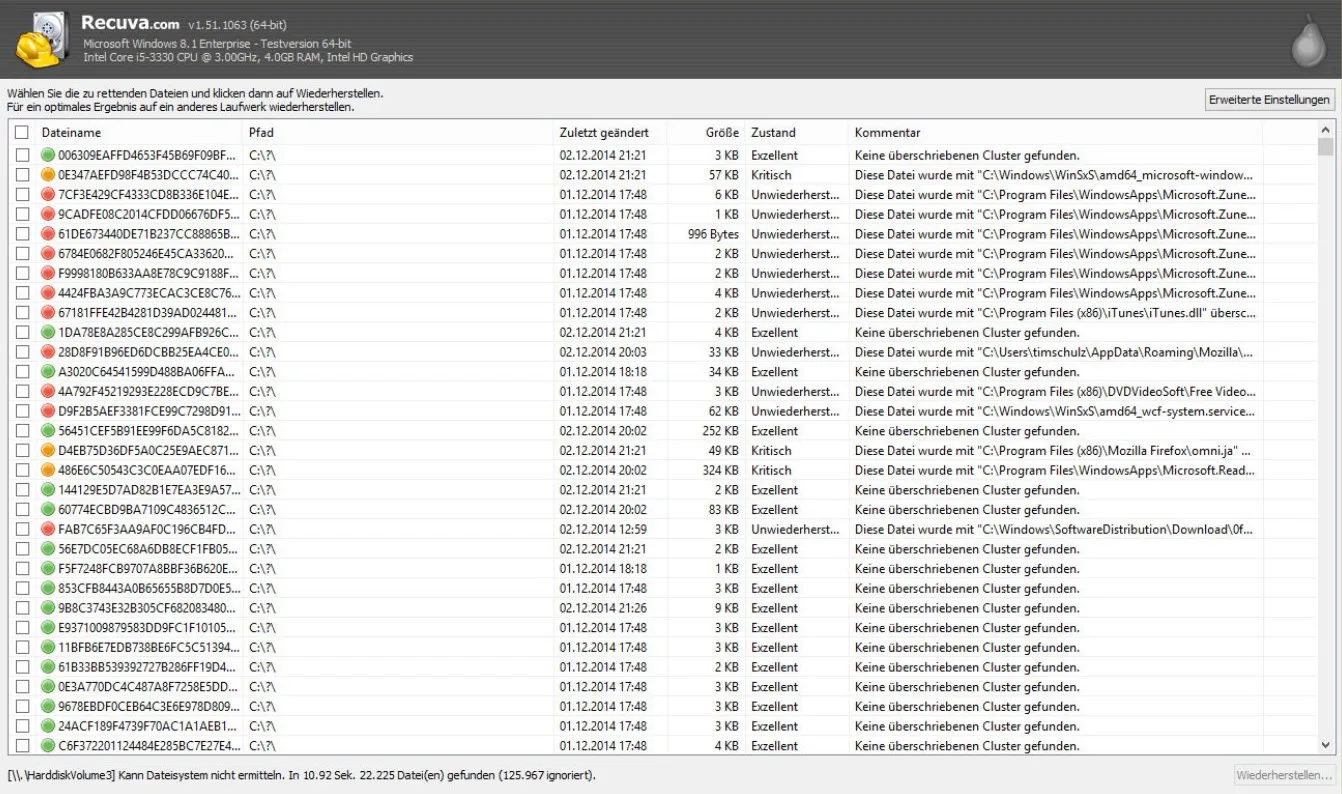Click the 996 Bytes size cell

click(713, 234)
